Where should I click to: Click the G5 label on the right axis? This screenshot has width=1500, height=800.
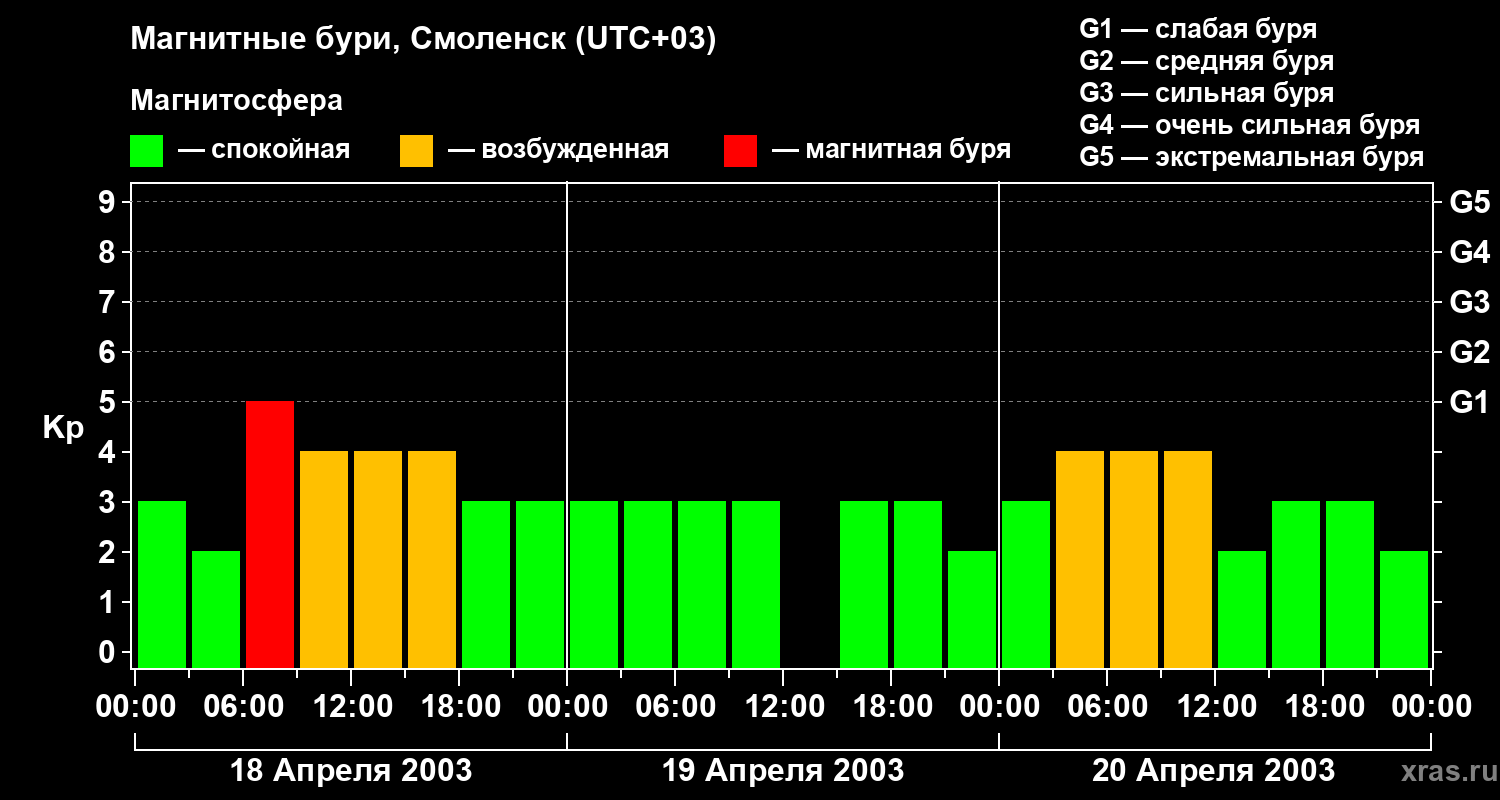coord(1469,203)
